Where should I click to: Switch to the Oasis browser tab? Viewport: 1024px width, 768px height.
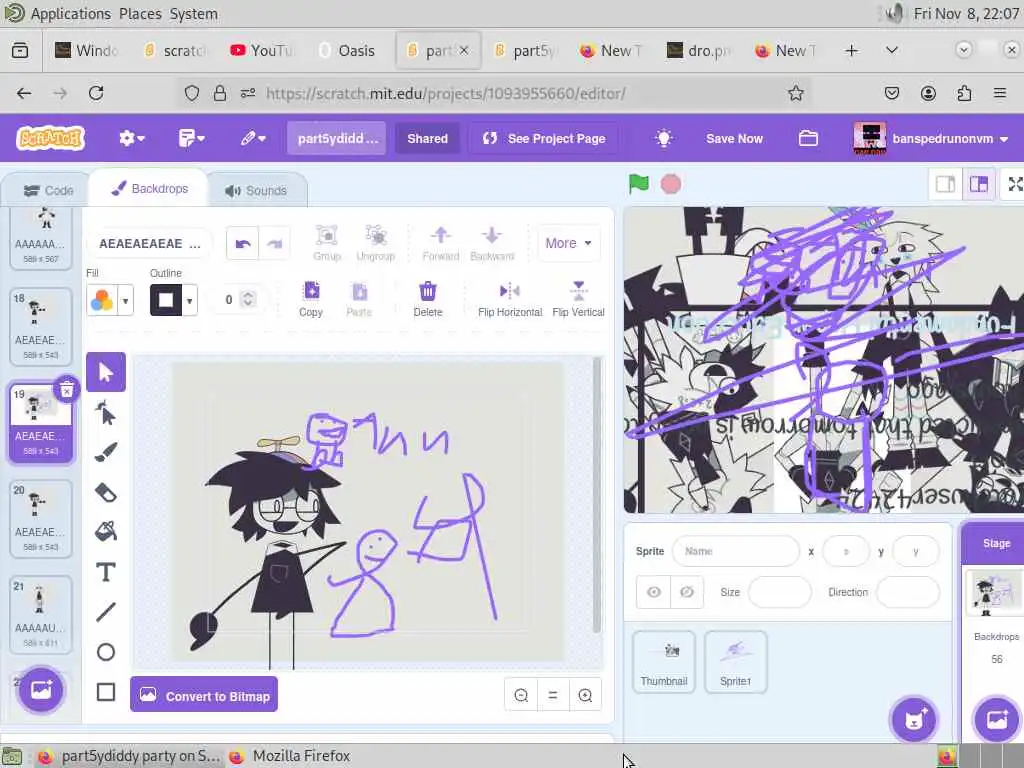347,50
